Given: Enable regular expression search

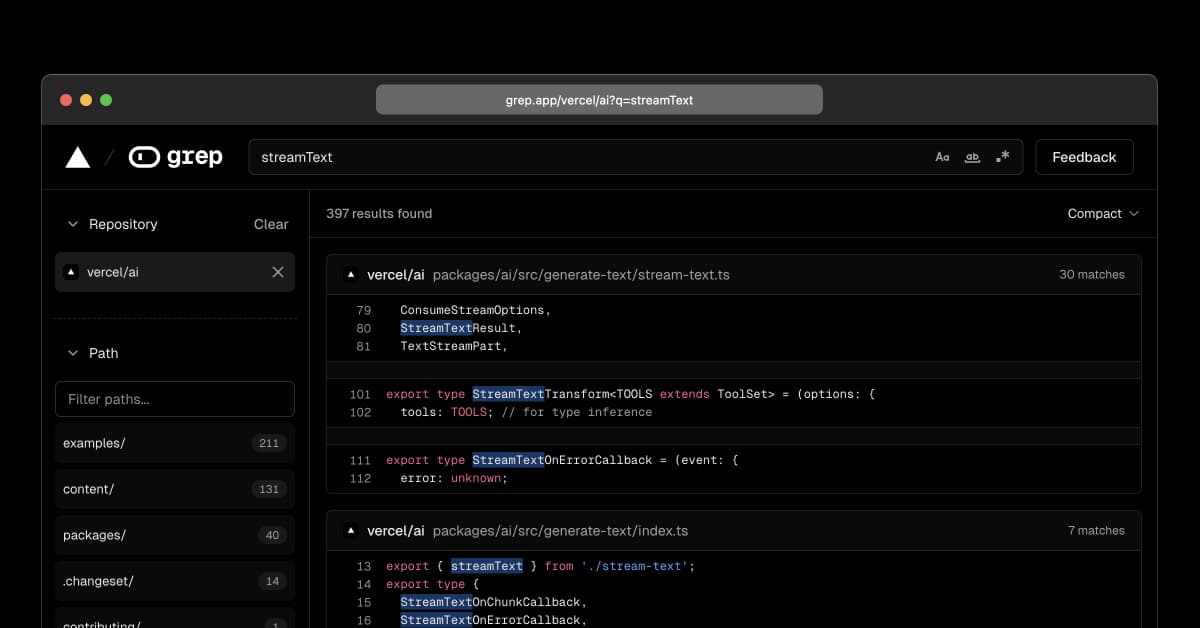Looking at the screenshot, I should (1002, 157).
